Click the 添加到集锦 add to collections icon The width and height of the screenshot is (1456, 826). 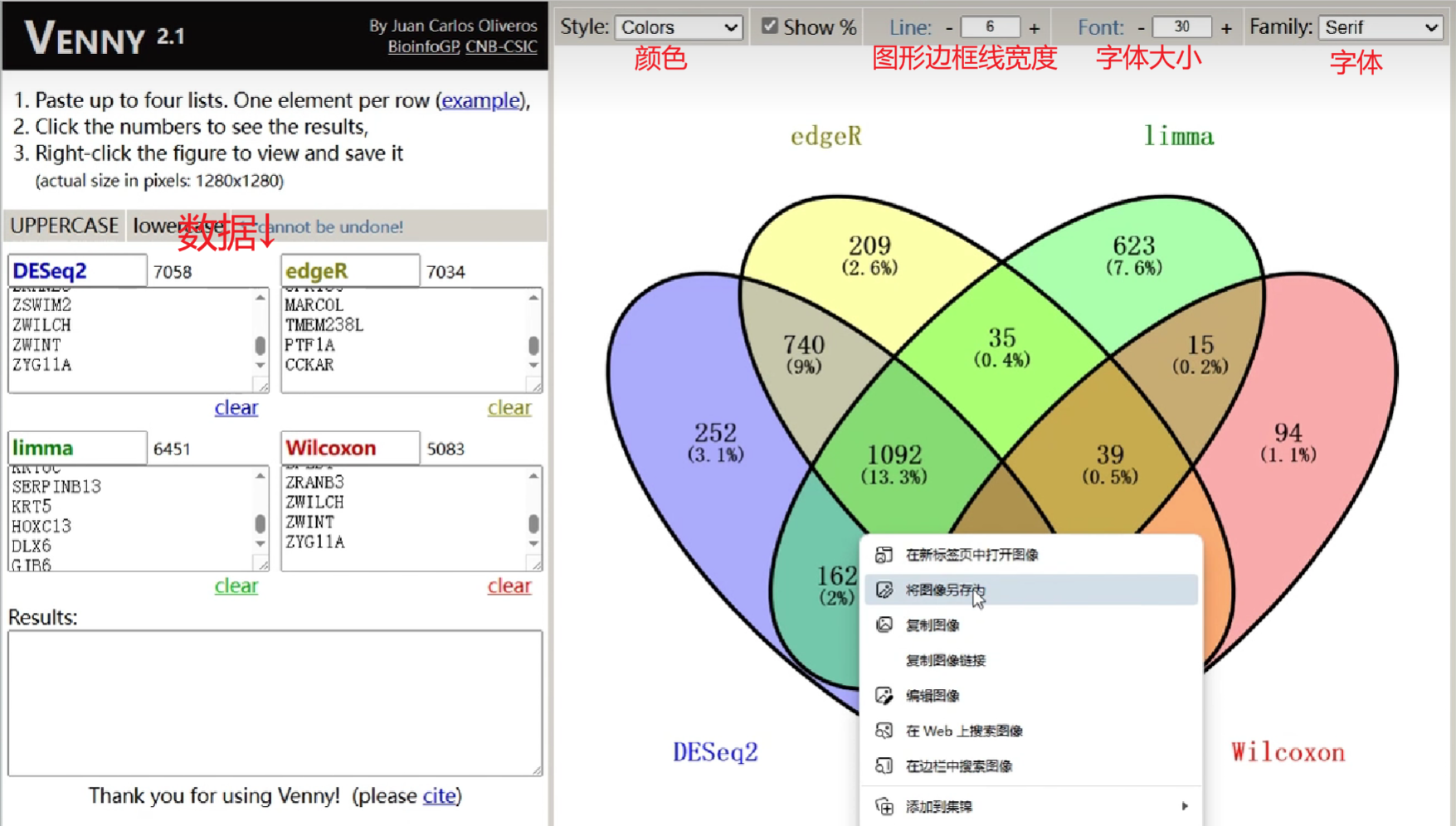click(884, 806)
